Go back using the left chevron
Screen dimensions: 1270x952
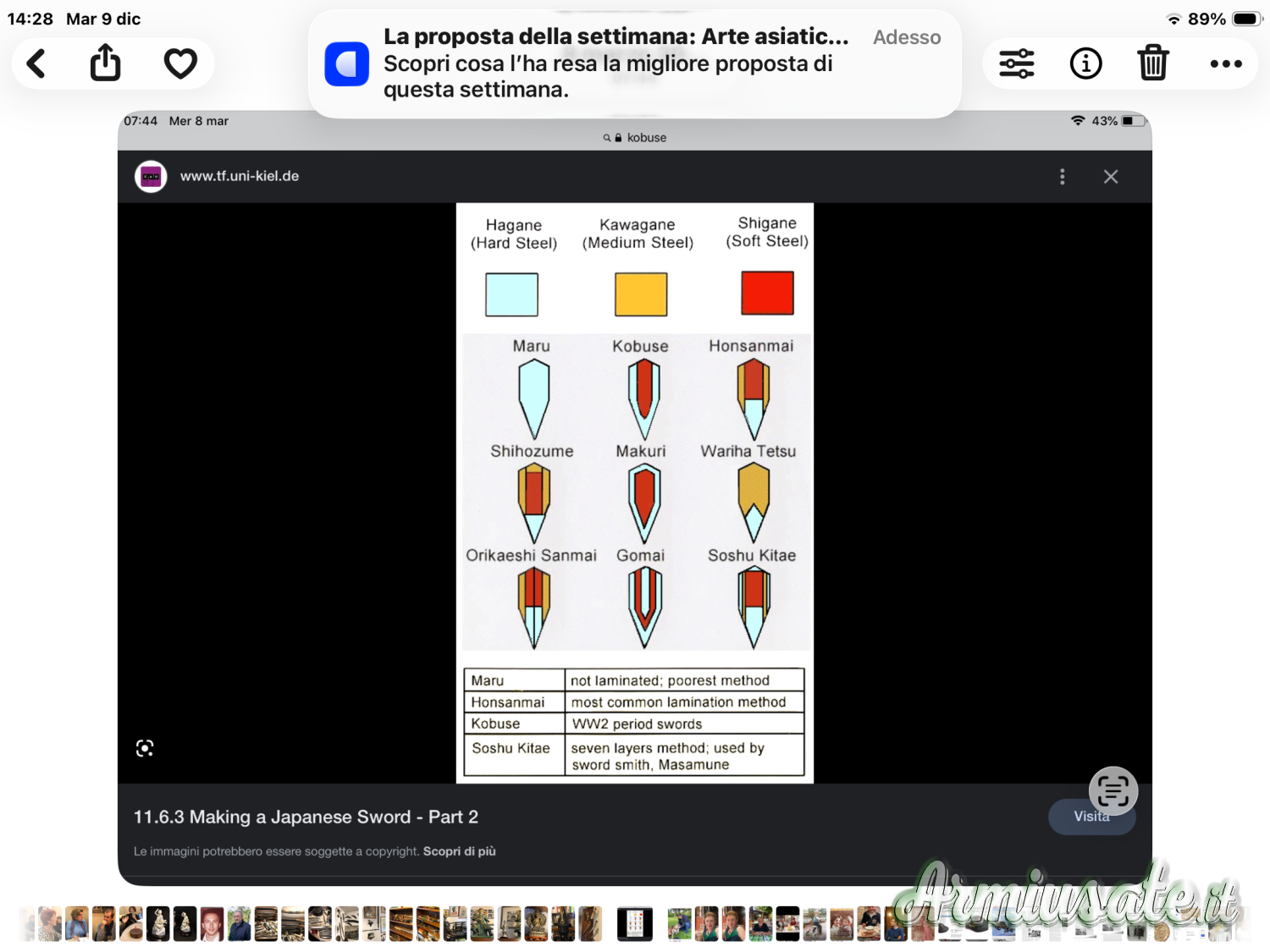coord(36,63)
